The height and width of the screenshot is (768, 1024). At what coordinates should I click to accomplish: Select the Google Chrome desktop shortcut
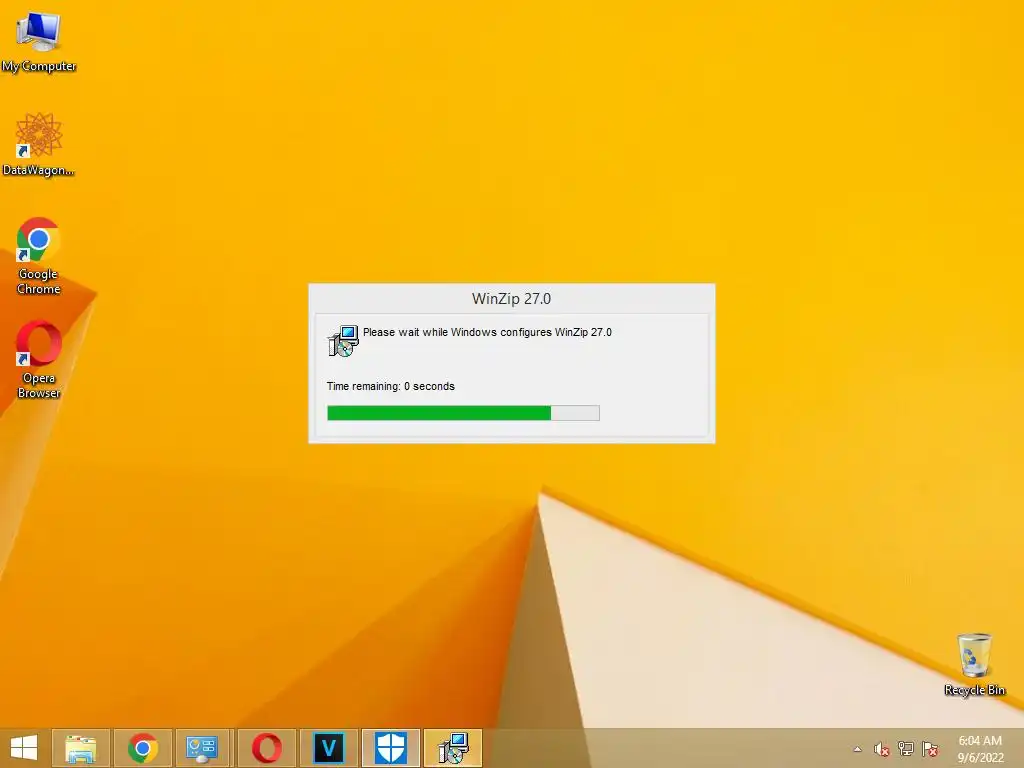click(39, 256)
